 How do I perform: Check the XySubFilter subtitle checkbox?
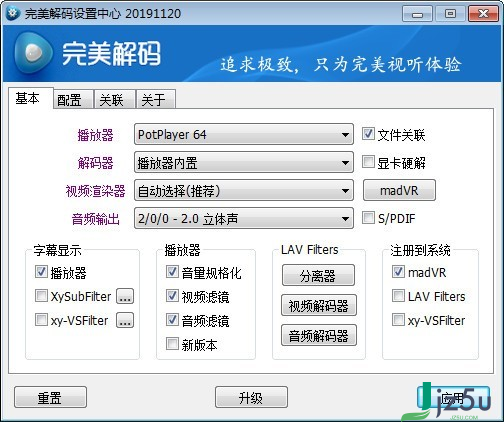click(x=41, y=296)
